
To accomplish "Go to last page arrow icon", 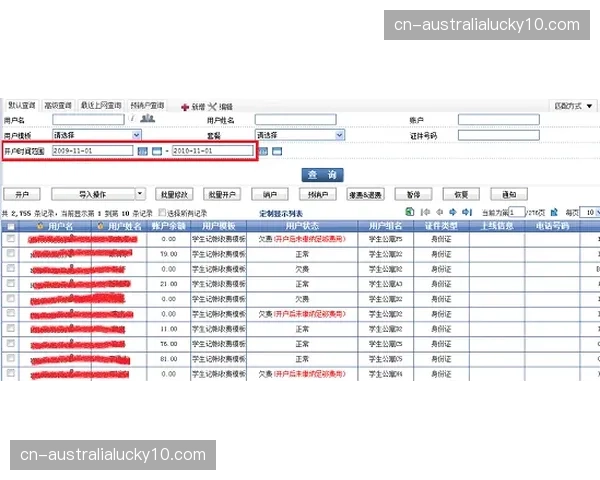I will pos(467,212).
